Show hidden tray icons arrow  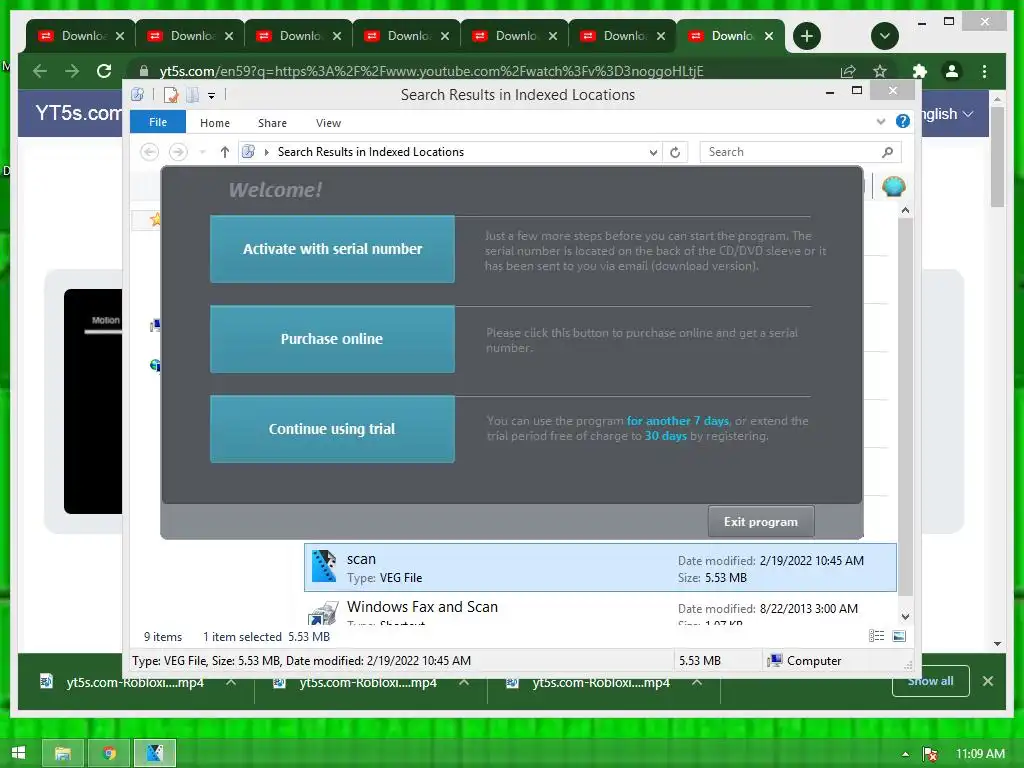click(905, 754)
